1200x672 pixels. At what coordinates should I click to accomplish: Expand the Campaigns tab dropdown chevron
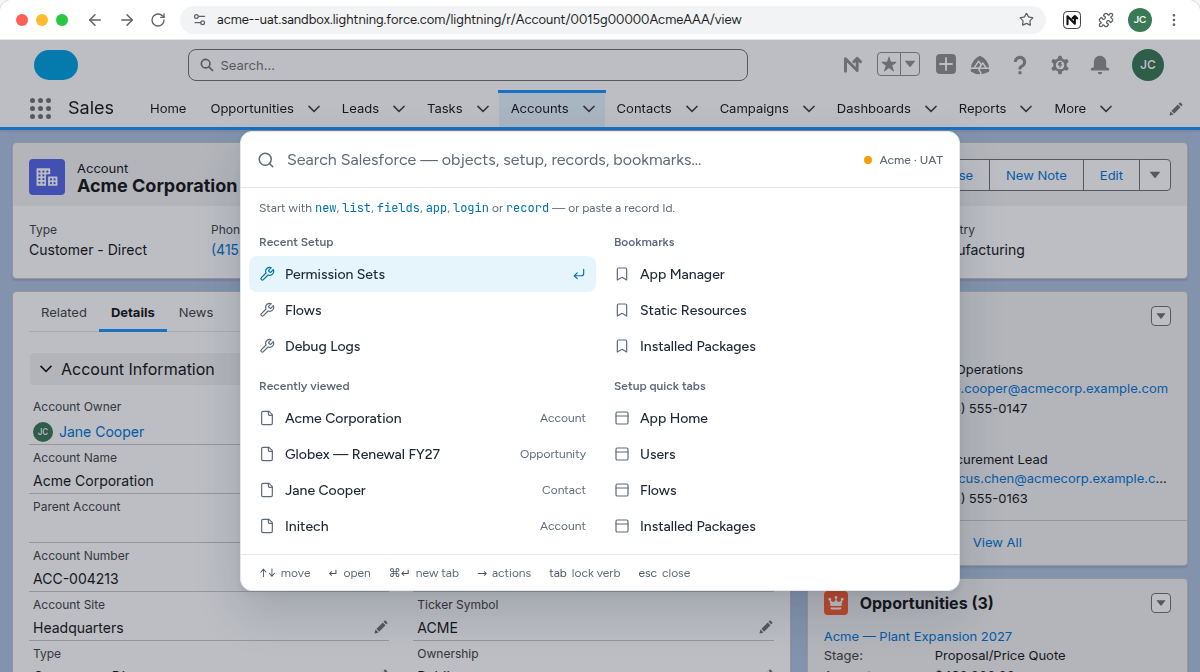click(x=809, y=108)
